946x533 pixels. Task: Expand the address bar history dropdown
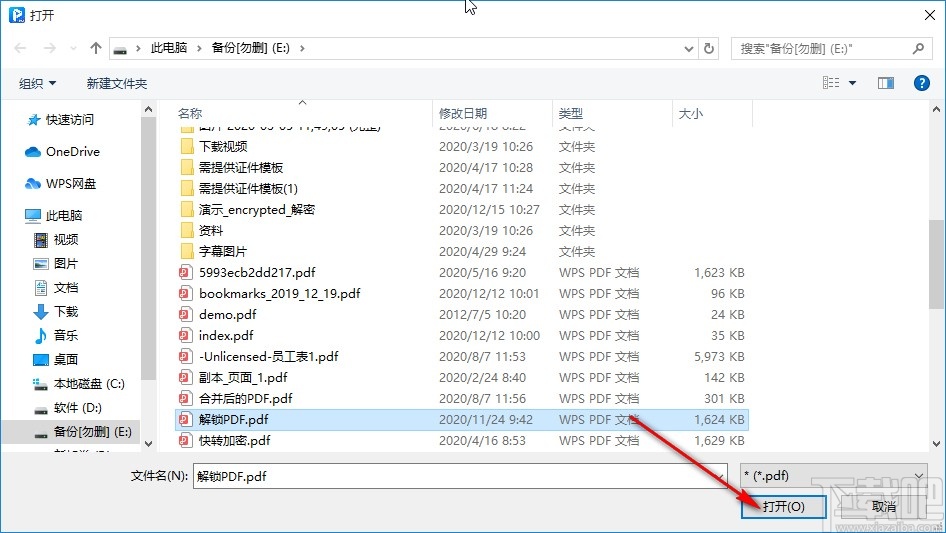point(688,48)
